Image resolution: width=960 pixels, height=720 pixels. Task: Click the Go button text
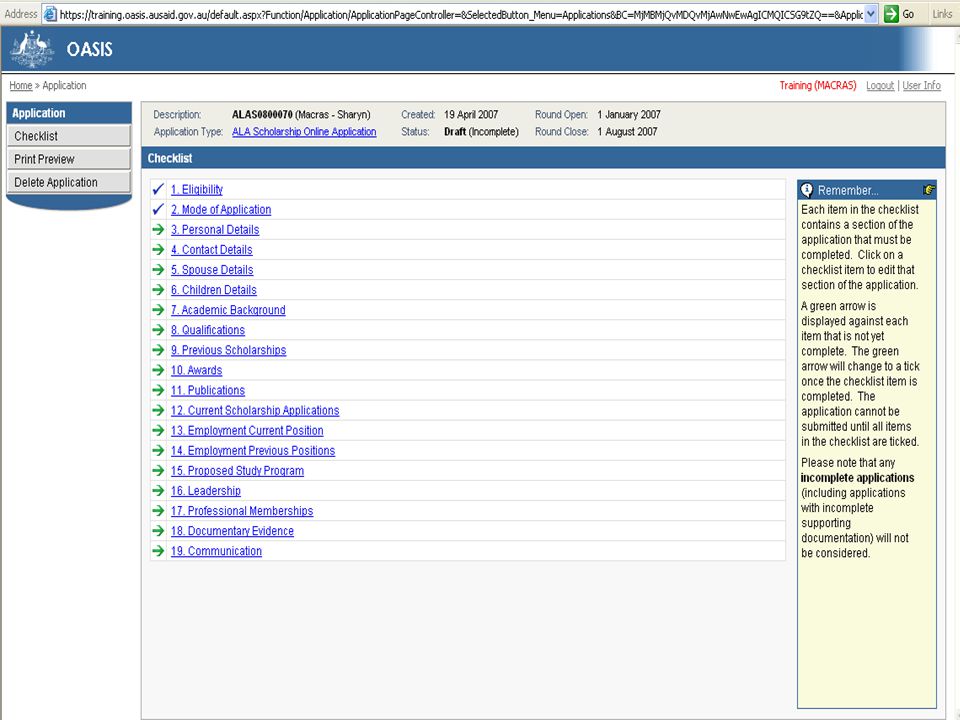(909, 13)
